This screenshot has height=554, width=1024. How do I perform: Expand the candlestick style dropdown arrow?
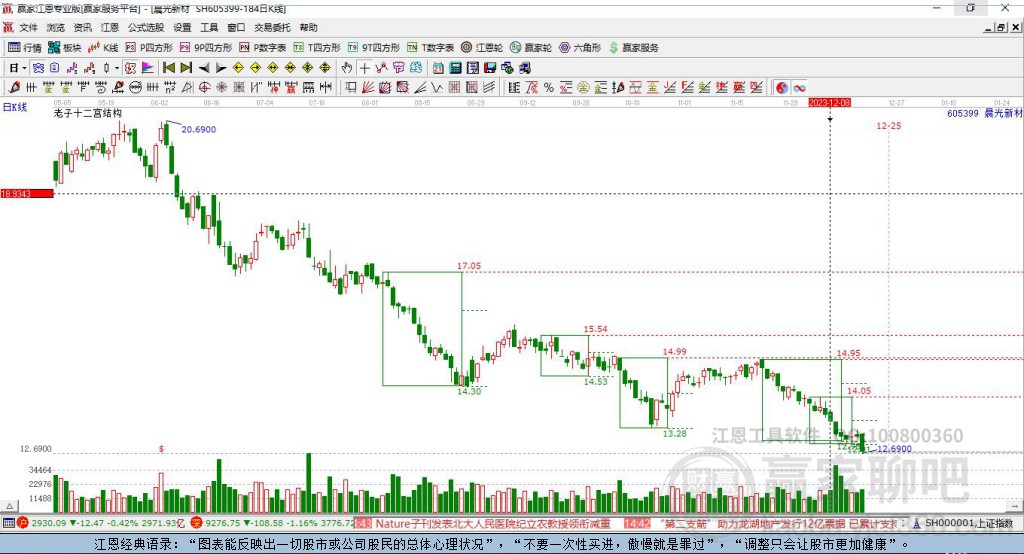click(117, 68)
